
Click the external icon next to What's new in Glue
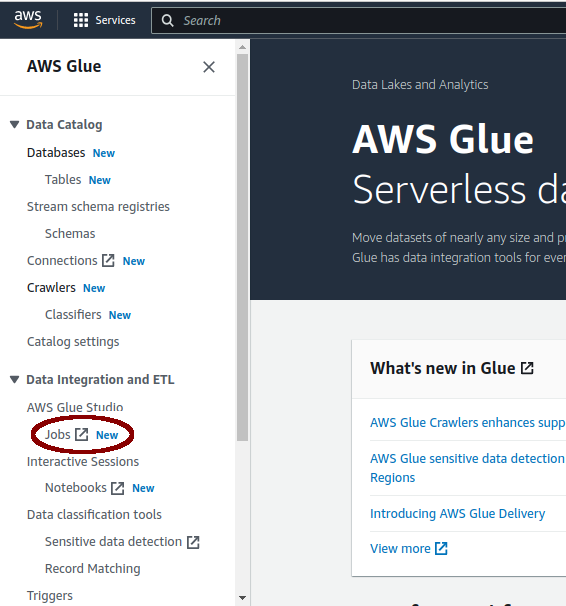click(527, 368)
